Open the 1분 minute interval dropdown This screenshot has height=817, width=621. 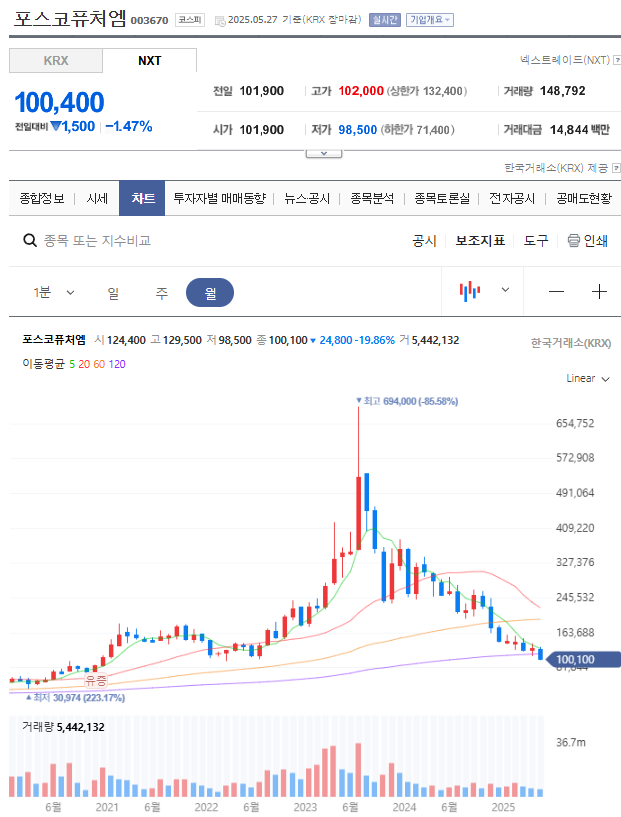pyautogui.click(x=54, y=292)
